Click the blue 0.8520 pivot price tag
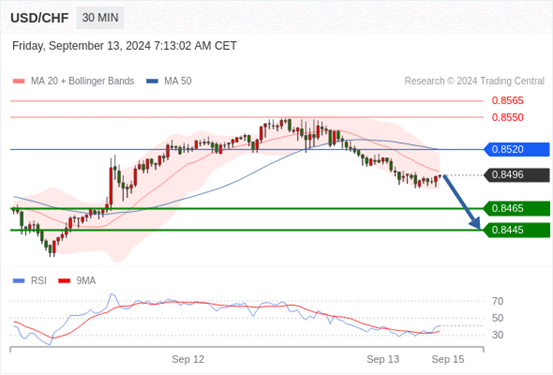 tap(517, 149)
